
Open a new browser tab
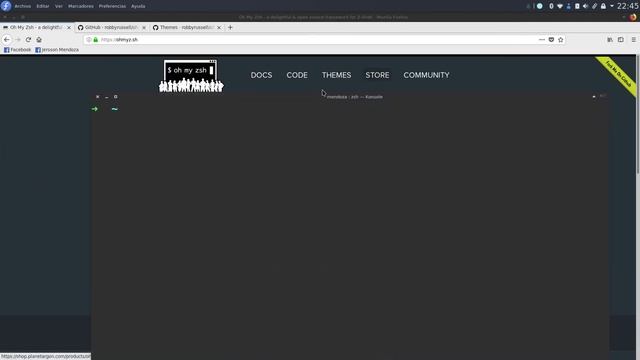230,27
